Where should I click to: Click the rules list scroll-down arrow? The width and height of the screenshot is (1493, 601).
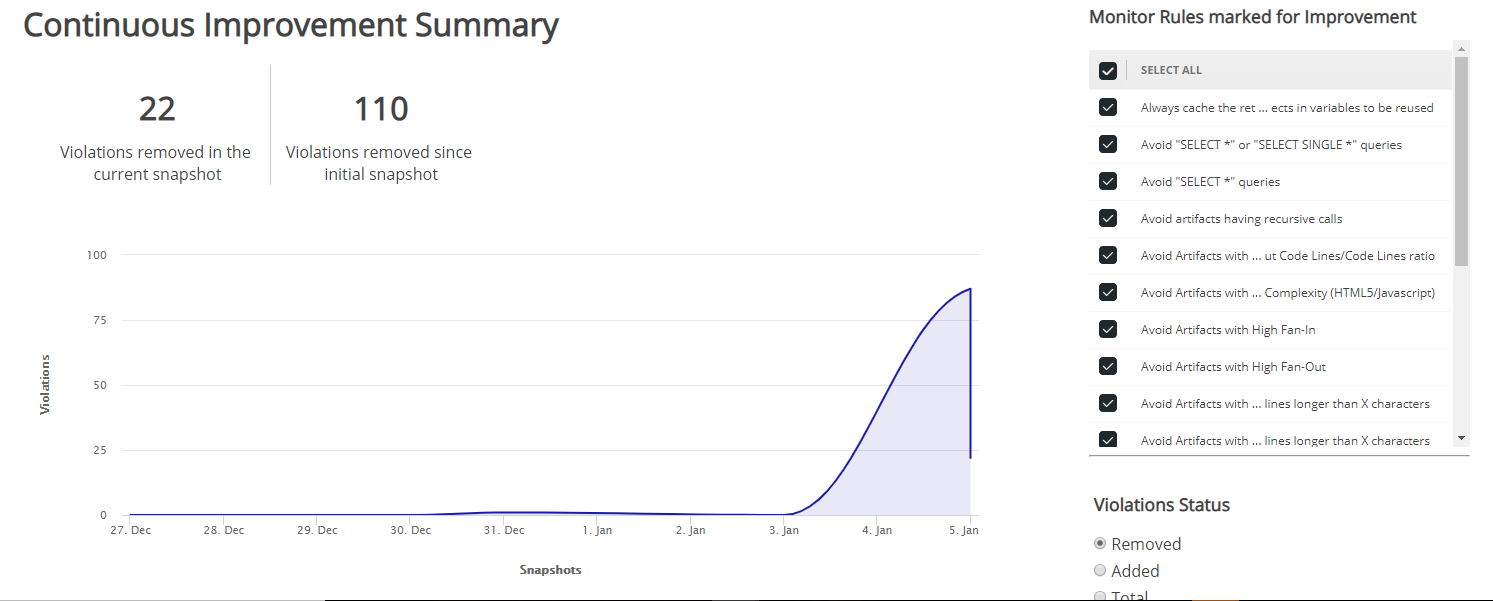pyautogui.click(x=1461, y=438)
